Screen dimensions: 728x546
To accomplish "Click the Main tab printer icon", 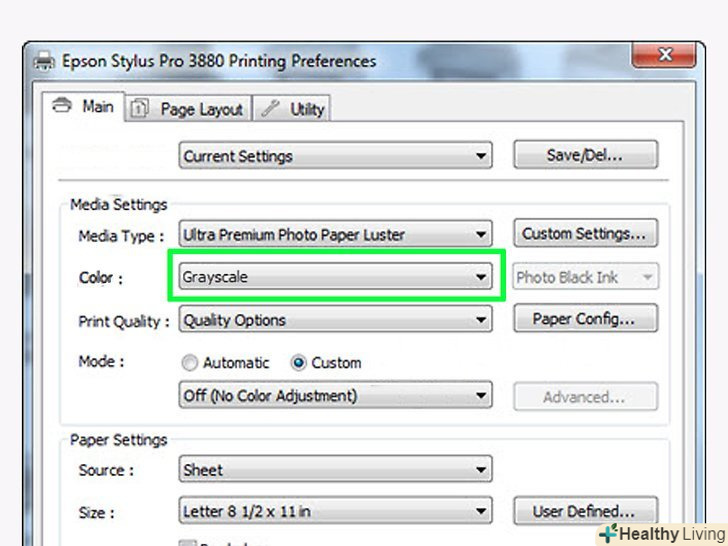I will point(62,106).
